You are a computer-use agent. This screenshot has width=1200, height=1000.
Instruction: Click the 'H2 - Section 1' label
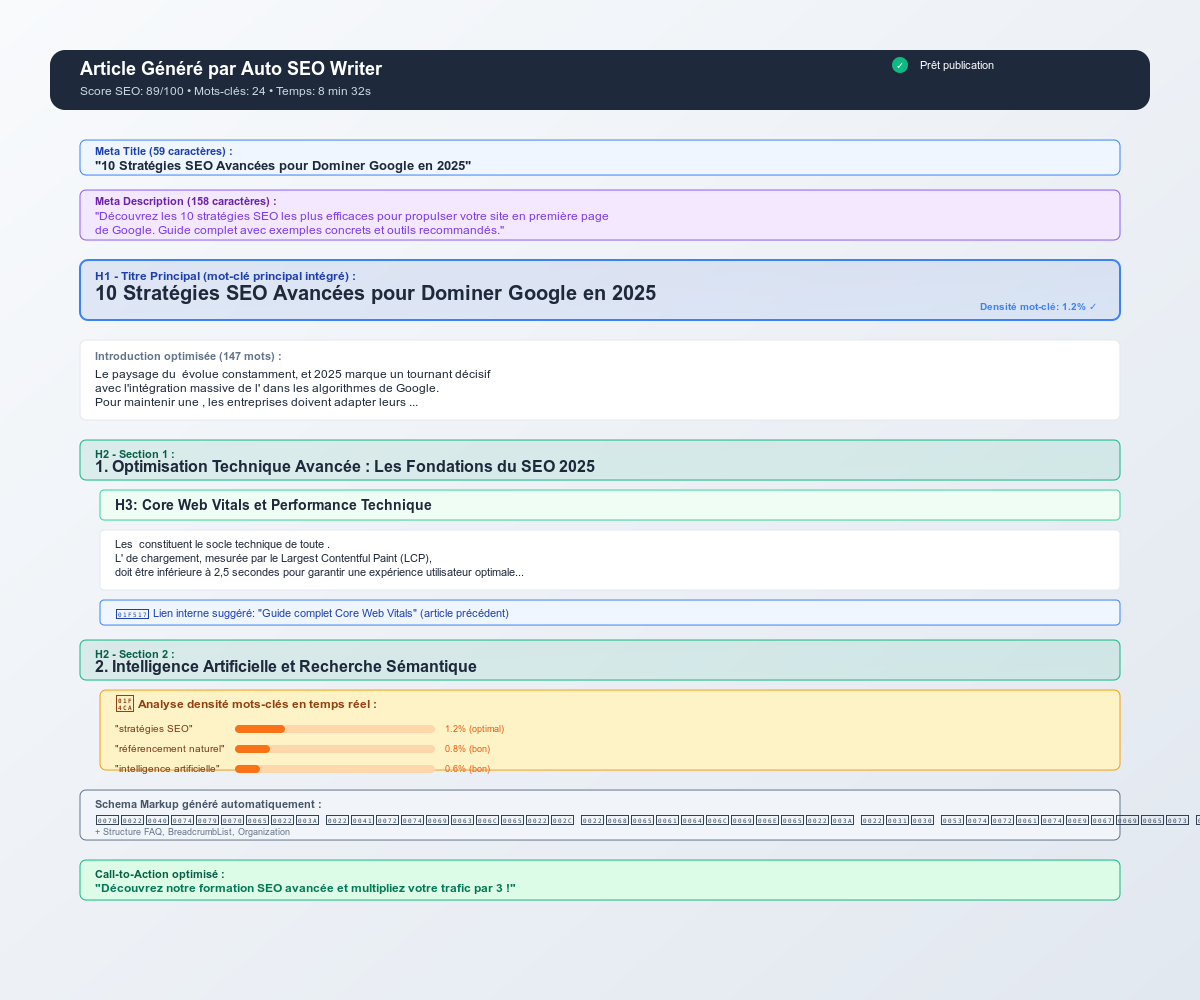(134, 454)
